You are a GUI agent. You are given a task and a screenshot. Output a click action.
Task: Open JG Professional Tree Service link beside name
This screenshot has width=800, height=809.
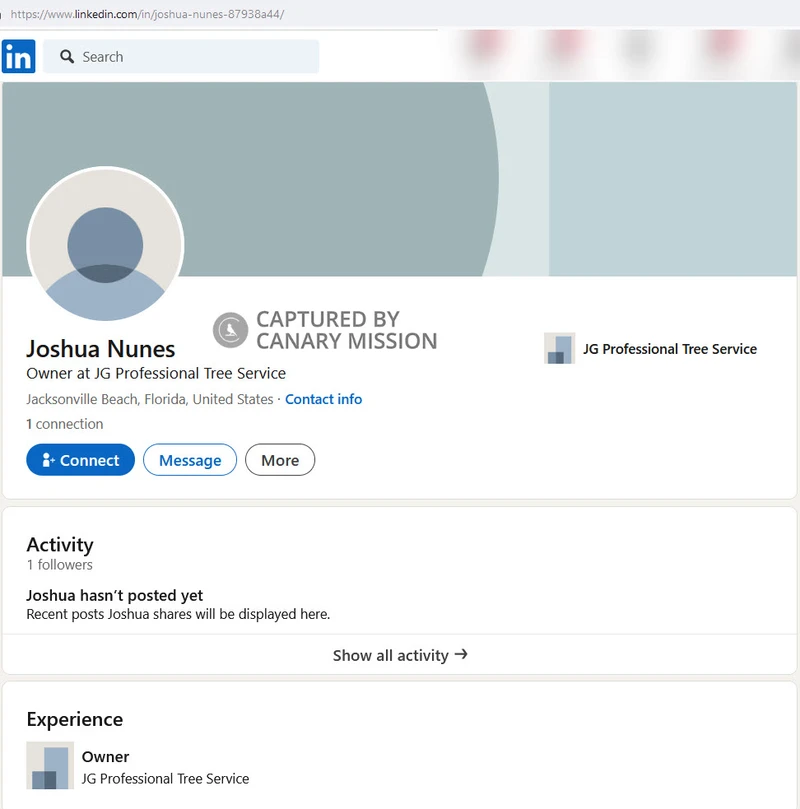click(670, 349)
